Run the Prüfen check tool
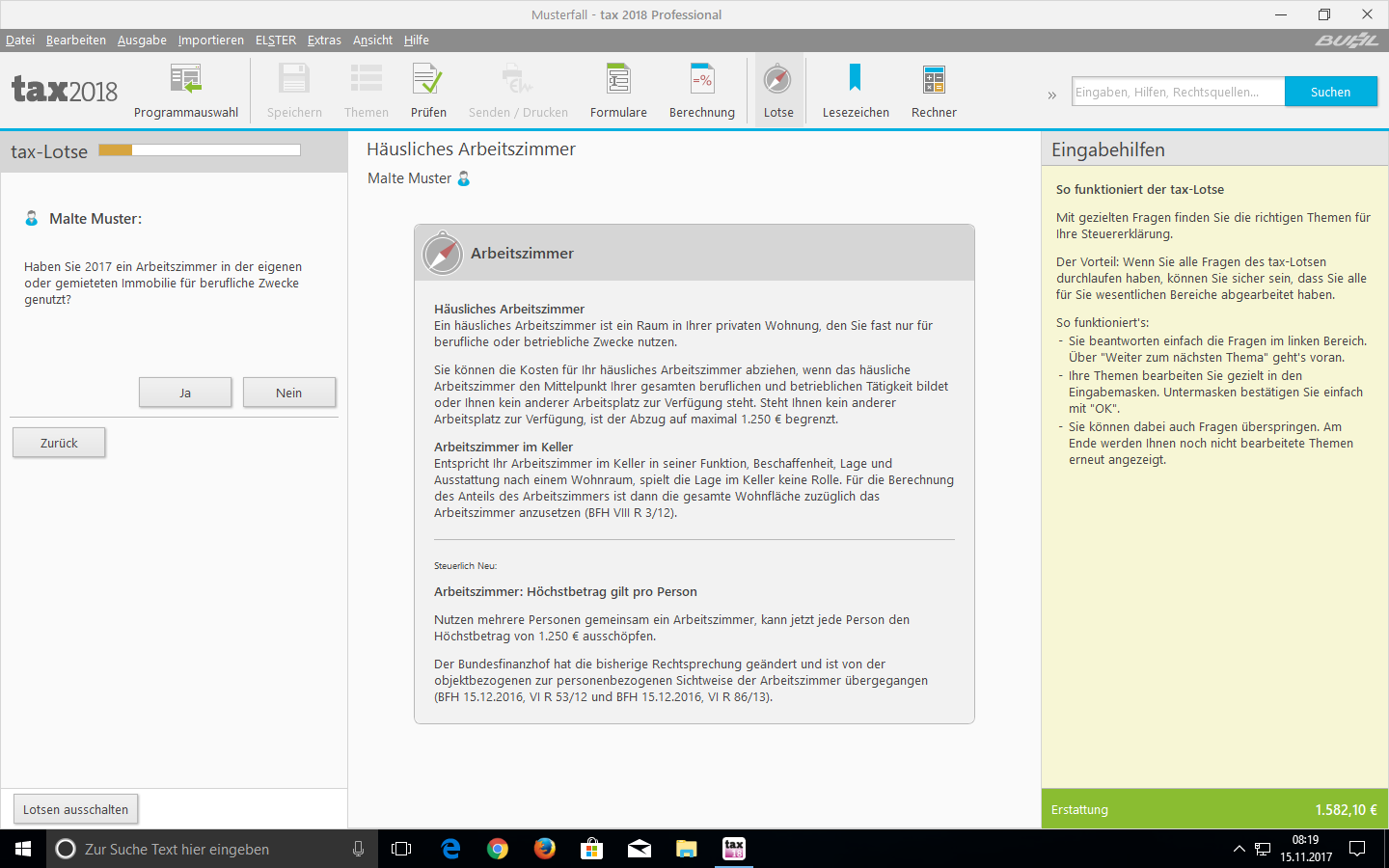1389x868 pixels. [428, 92]
